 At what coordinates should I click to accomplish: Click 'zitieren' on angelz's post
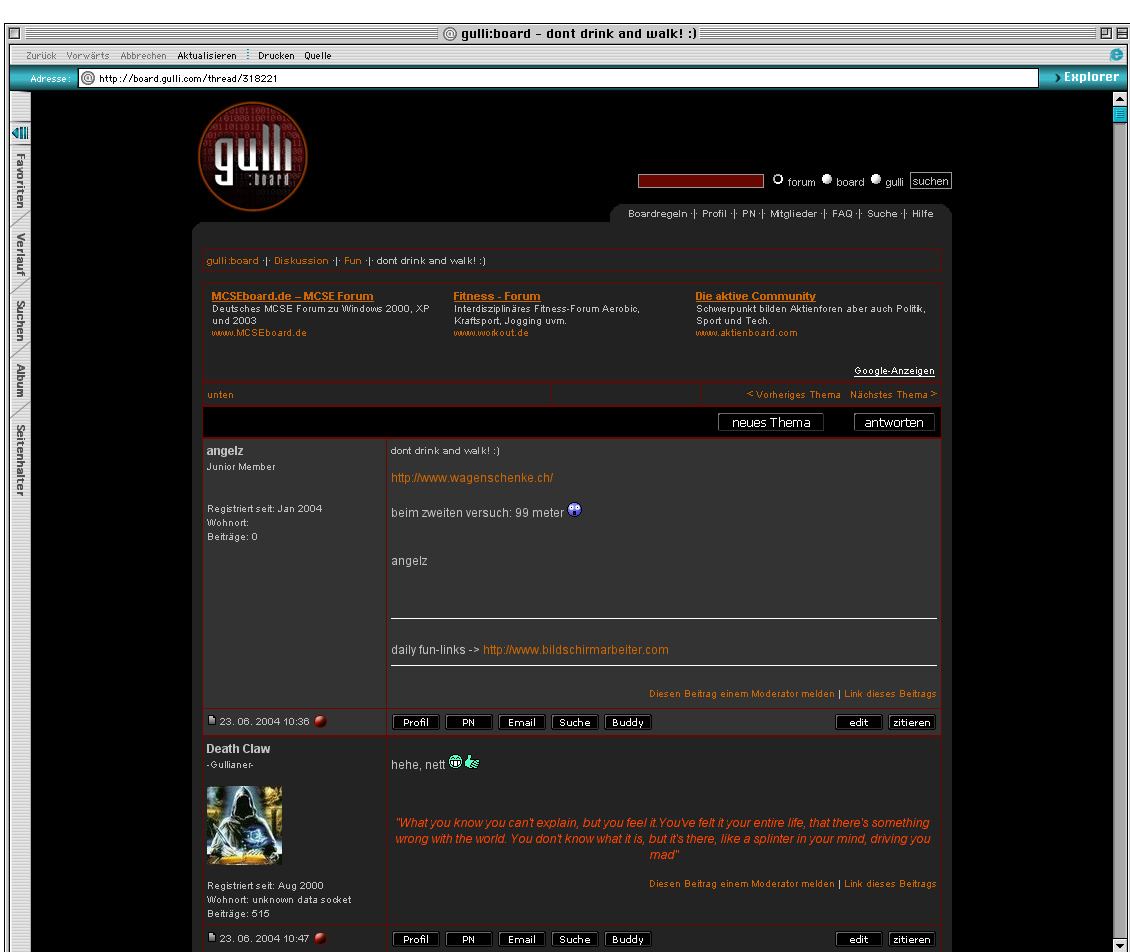pos(912,722)
